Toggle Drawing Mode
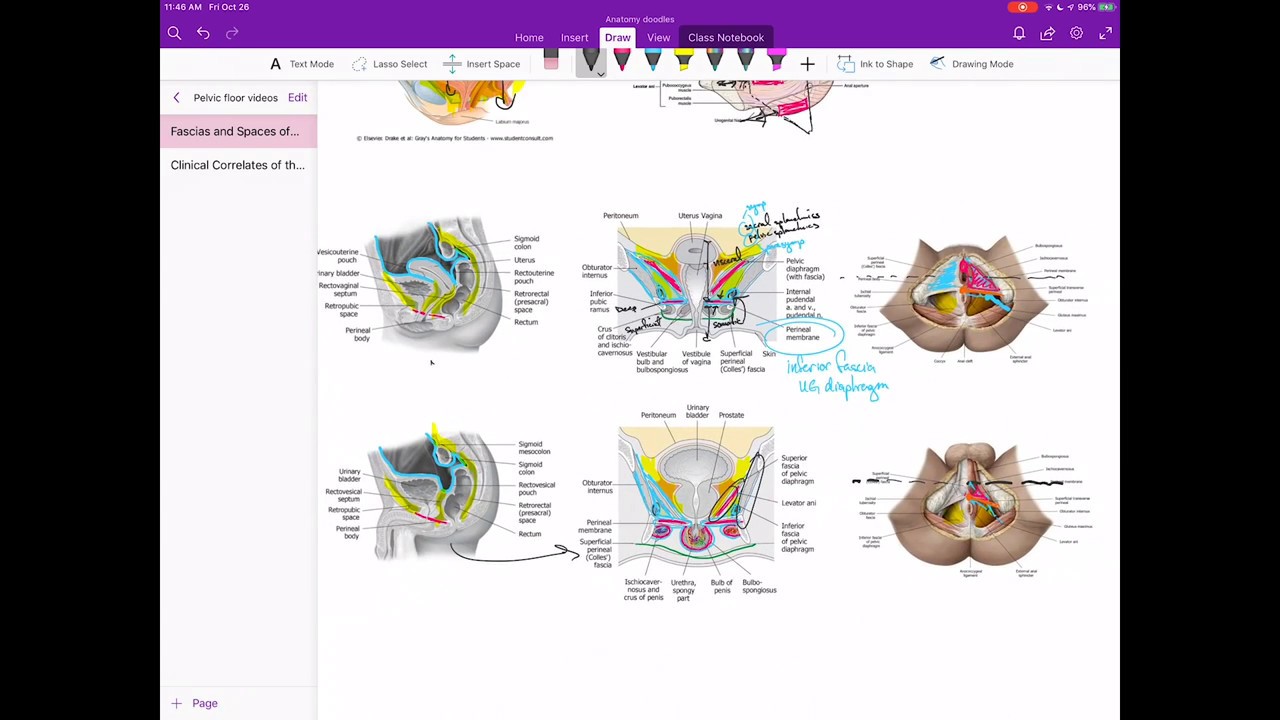 [x=971, y=64]
